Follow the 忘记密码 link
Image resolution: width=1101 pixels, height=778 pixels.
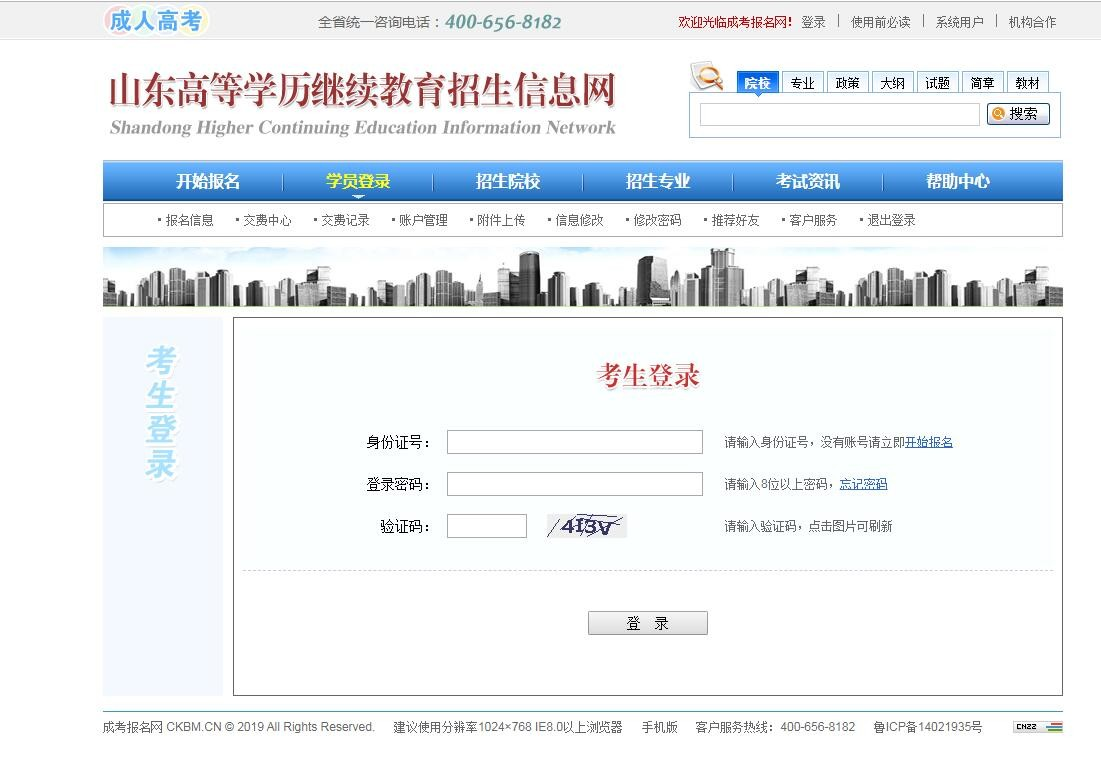click(x=863, y=484)
